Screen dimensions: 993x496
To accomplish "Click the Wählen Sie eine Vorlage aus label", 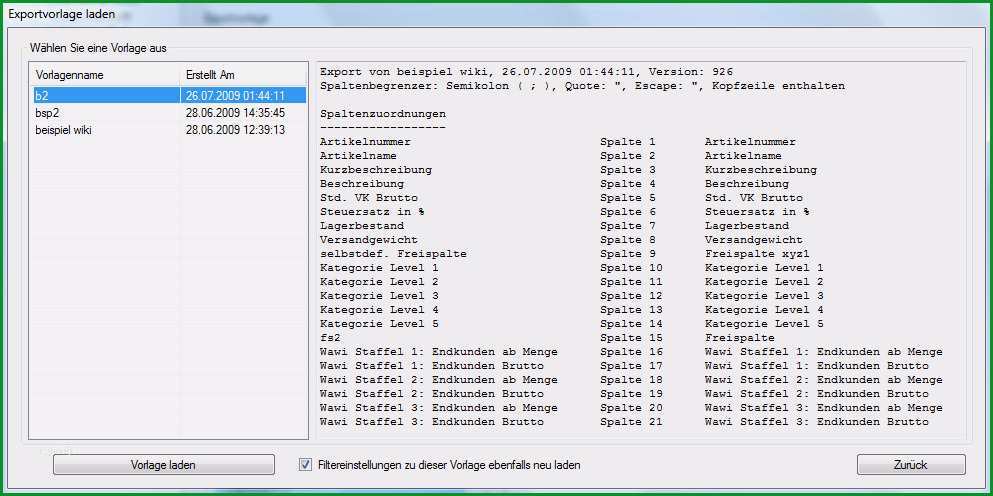I will [x=98, y=48].
